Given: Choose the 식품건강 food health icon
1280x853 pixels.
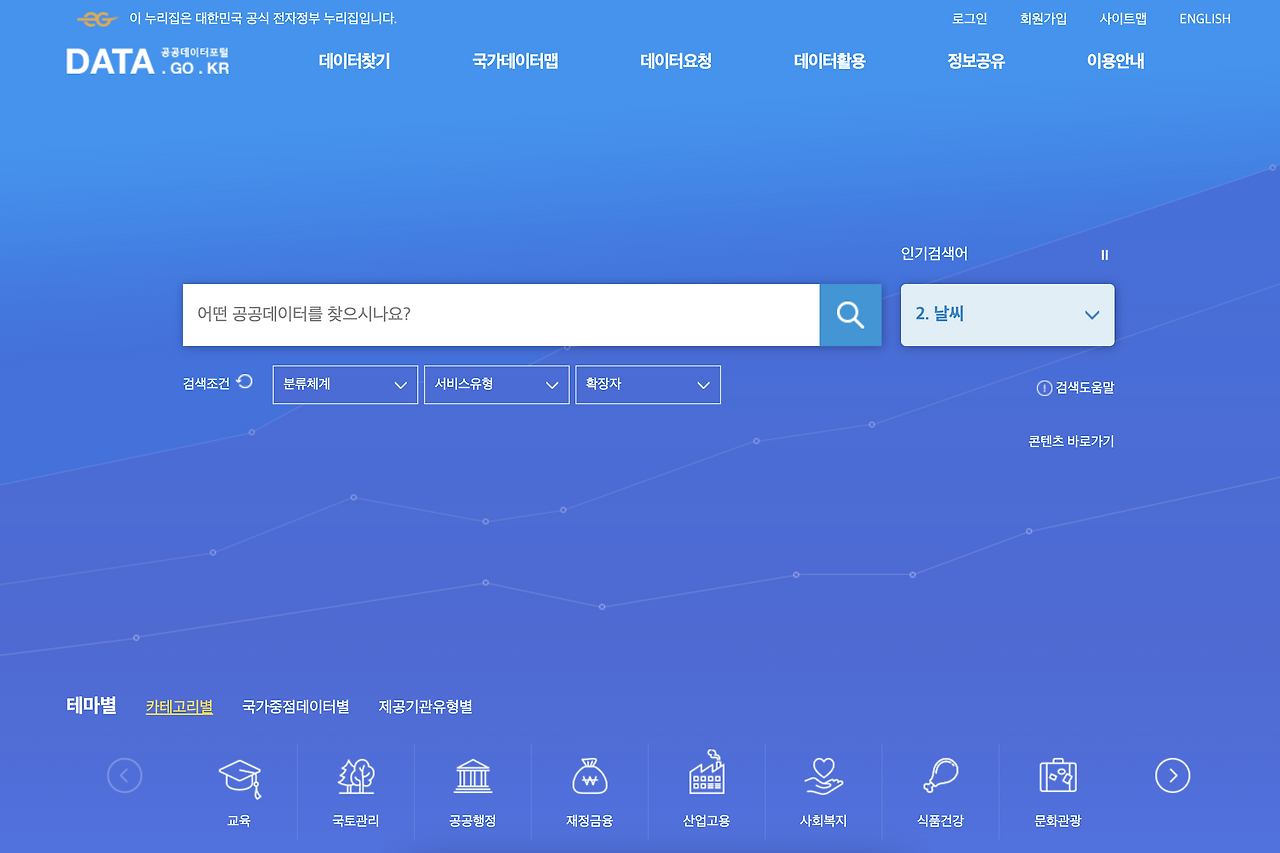Looking at the screenshot, I should click(x=940, y=776).
